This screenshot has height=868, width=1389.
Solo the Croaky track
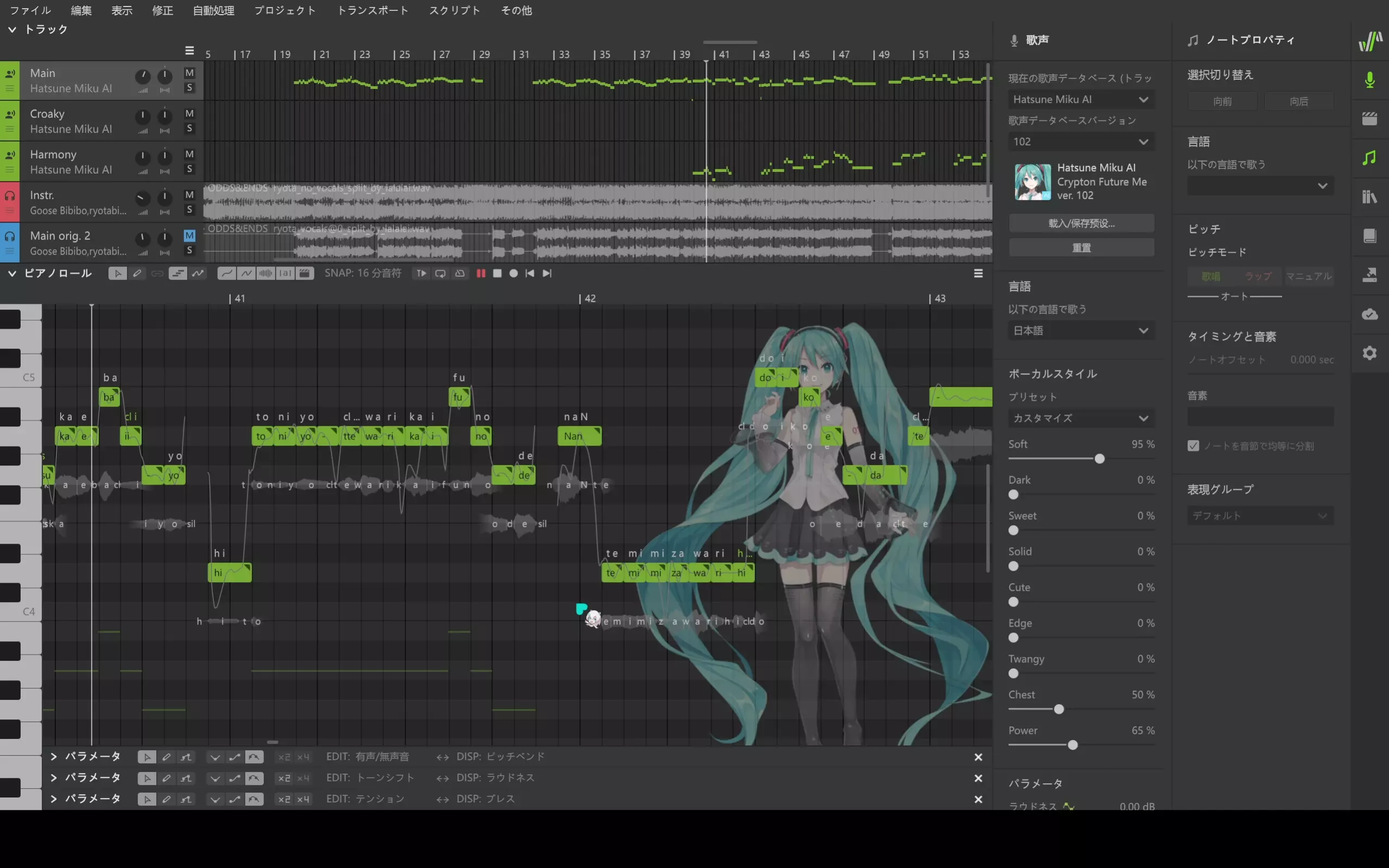pyautogui.click(x=189, y=129)
